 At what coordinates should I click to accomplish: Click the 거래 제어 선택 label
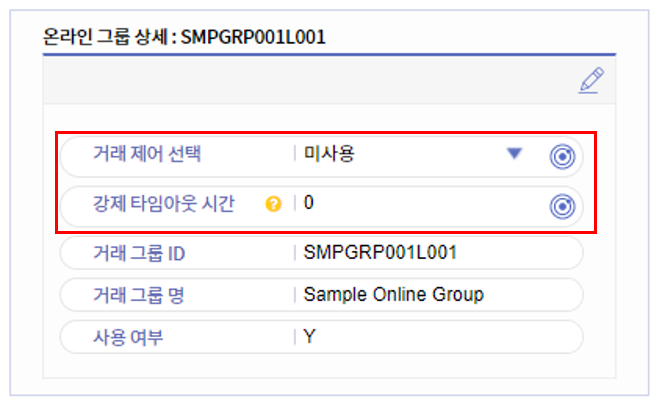coord(147,154)
